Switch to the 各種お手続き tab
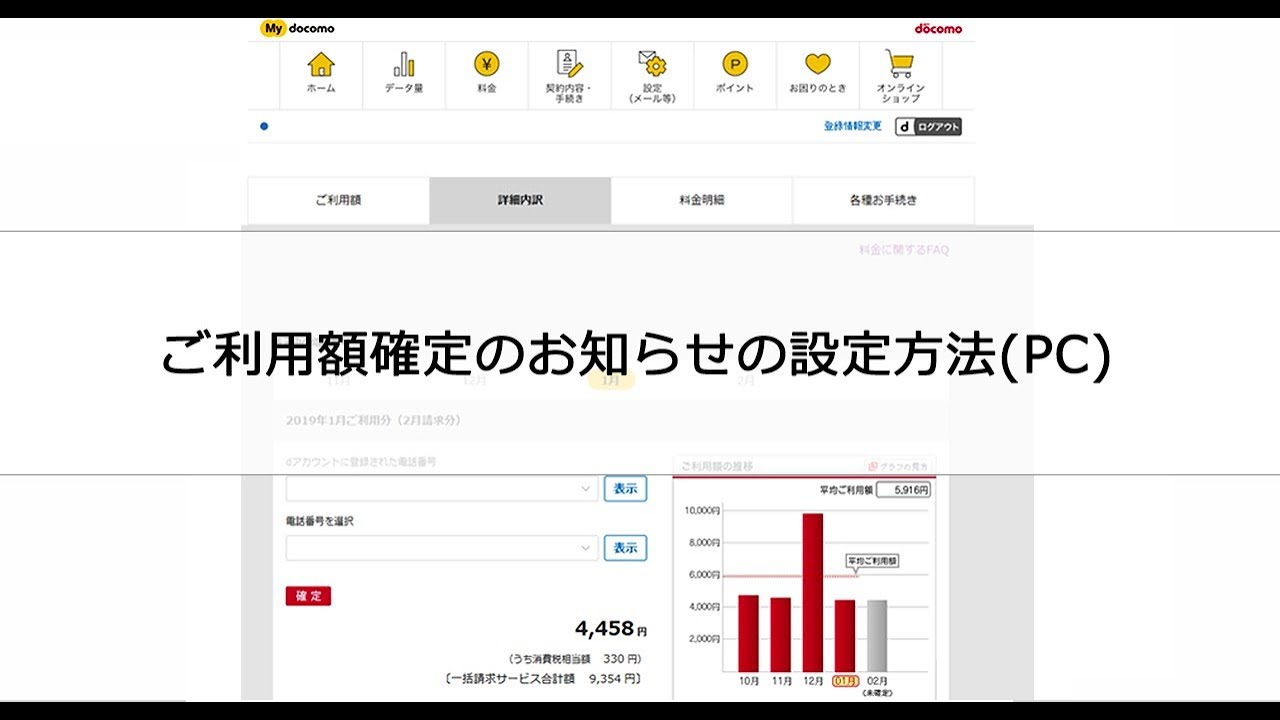Viewport: 1280px width, 720px height. (883, 200)
